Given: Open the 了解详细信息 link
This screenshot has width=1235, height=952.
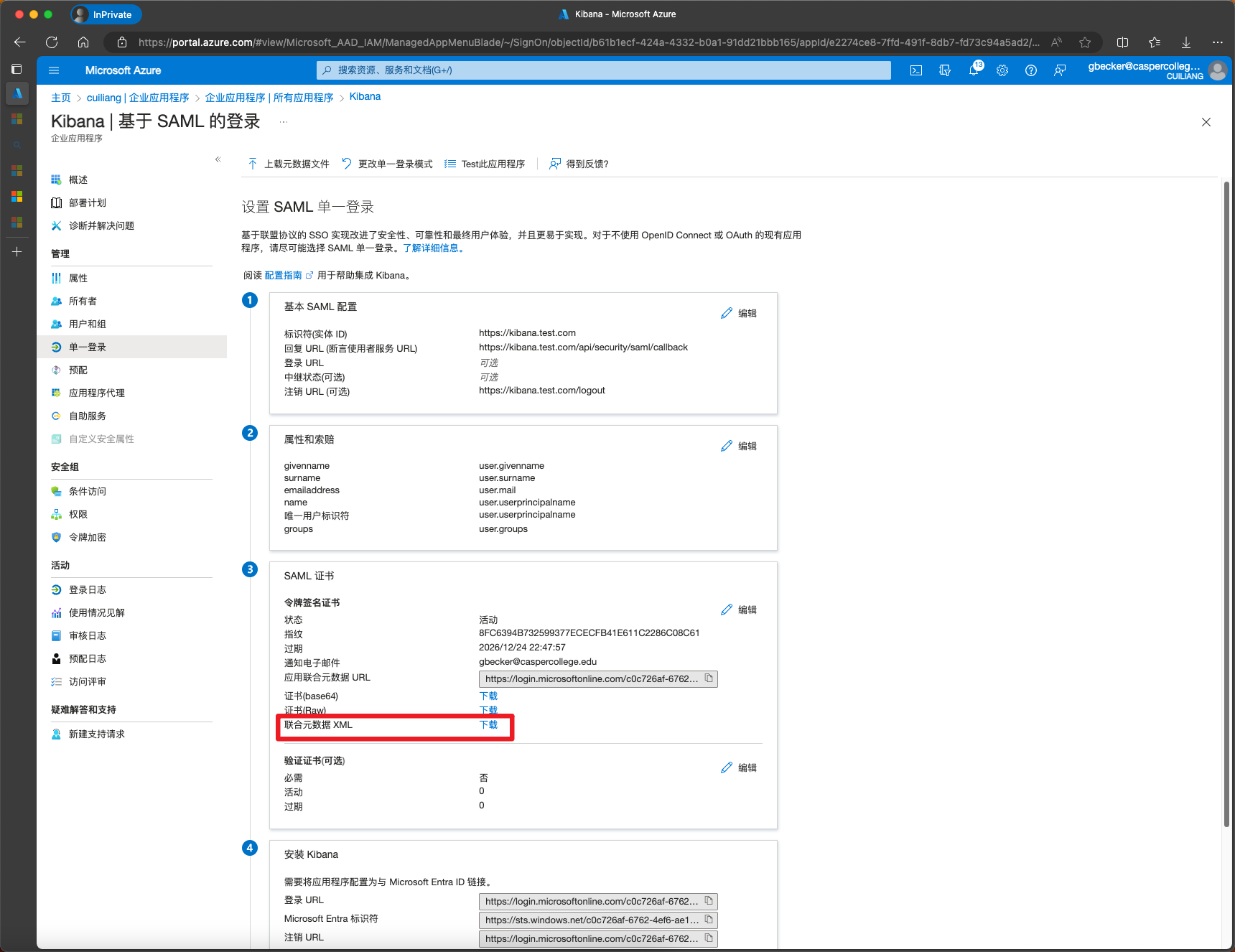Looking at the screenshot, I should pos(434,248).
